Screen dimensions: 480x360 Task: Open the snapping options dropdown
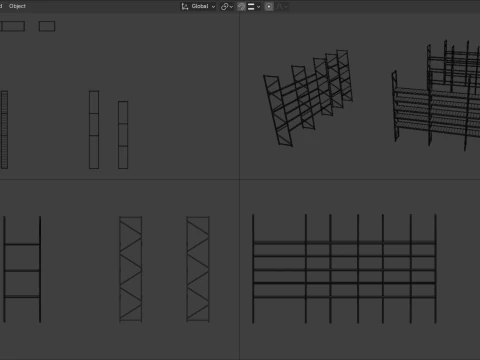[254, 6]
